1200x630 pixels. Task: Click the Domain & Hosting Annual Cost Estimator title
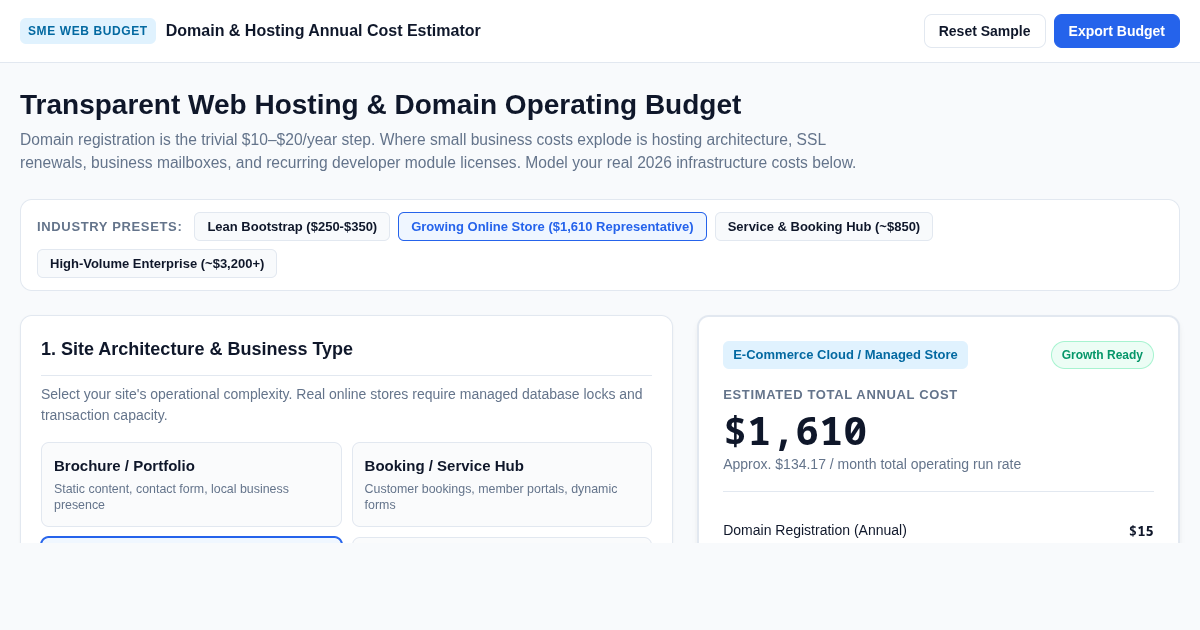(x=323, y=31)
